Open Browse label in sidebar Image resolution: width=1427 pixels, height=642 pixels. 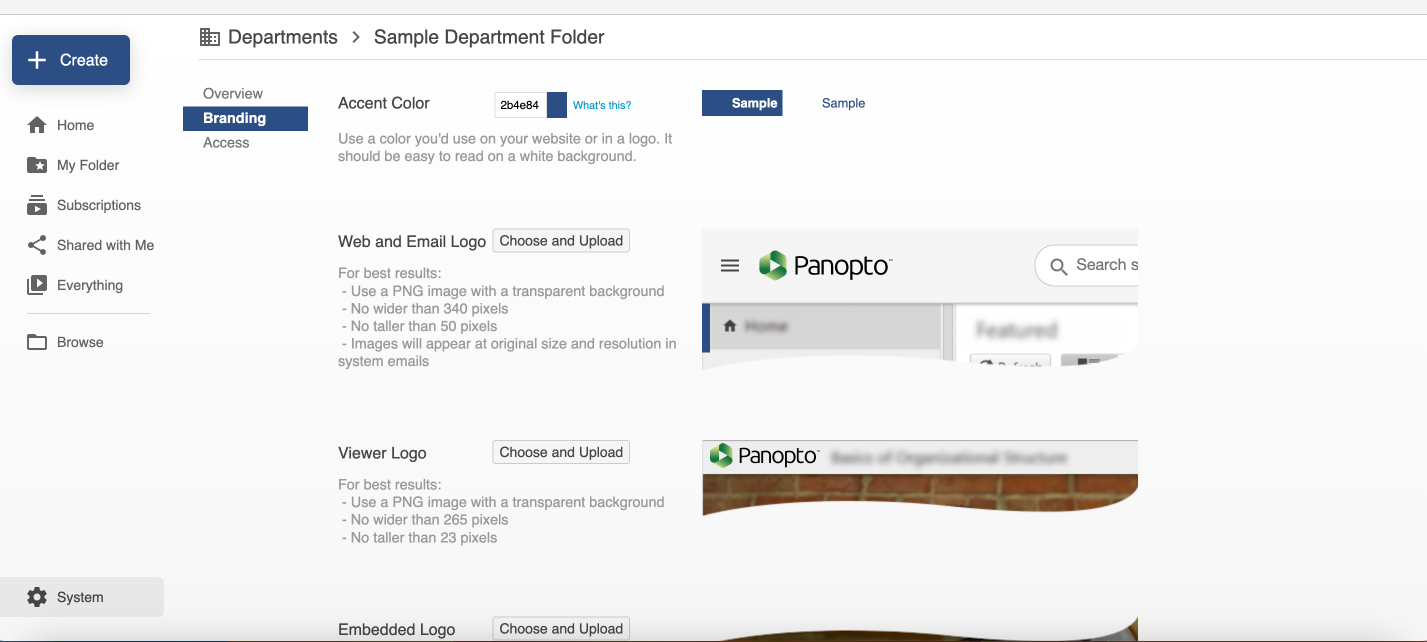pos(80,342)
